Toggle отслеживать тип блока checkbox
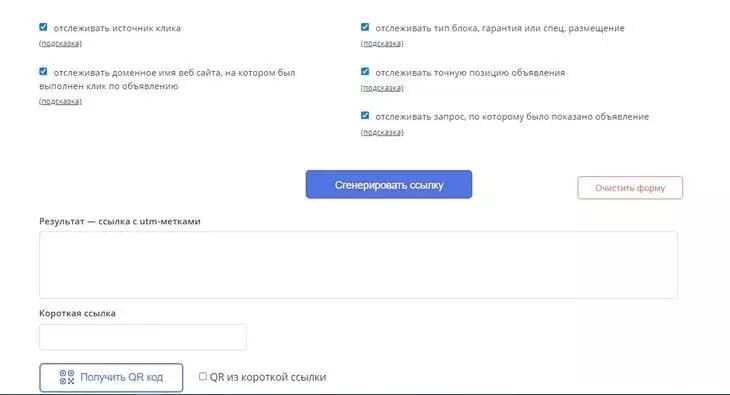Screen dimensions: 730x395 click(x=365, y=27)
